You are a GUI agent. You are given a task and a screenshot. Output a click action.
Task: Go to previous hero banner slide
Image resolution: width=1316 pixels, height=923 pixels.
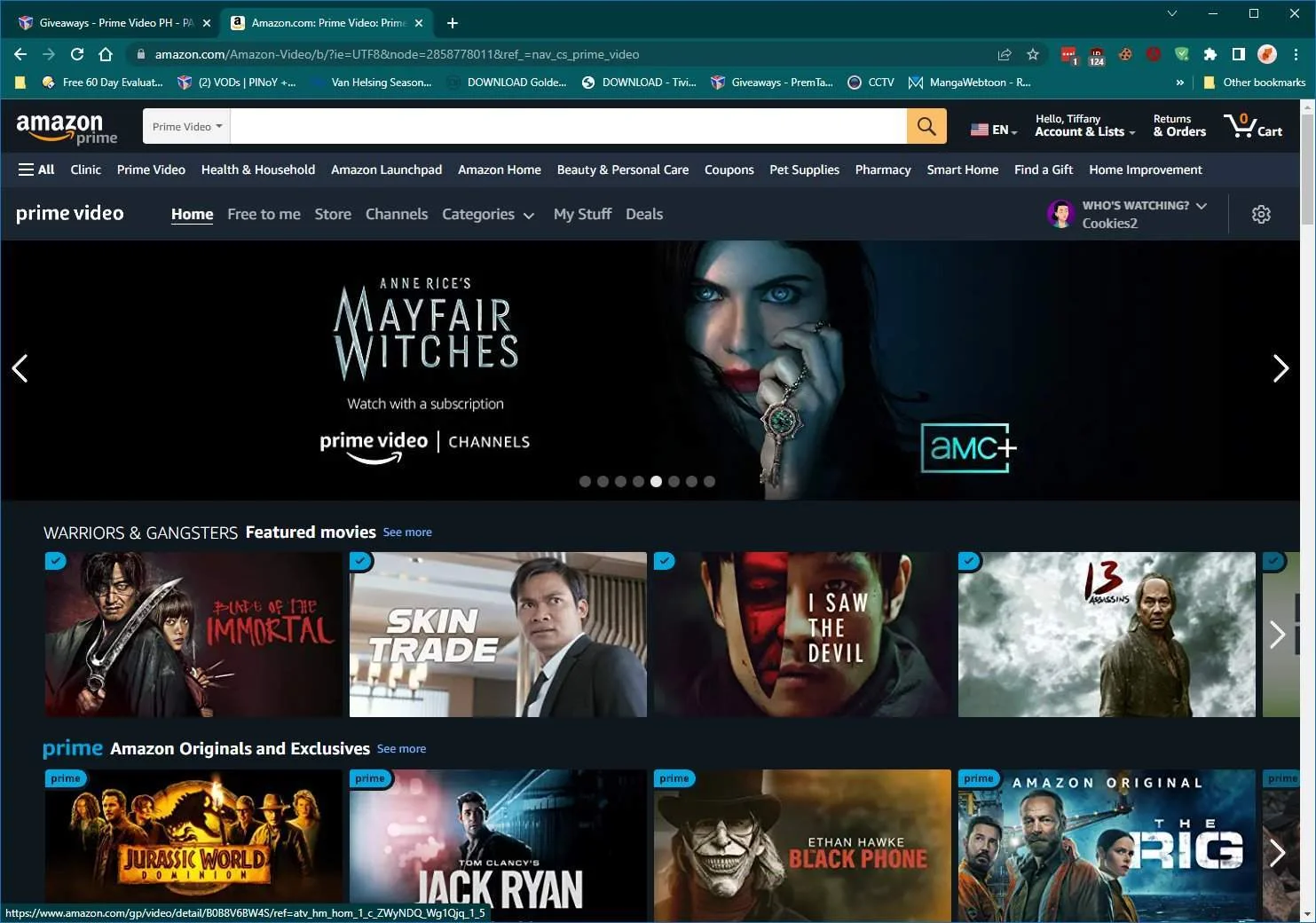click(20, 368)
